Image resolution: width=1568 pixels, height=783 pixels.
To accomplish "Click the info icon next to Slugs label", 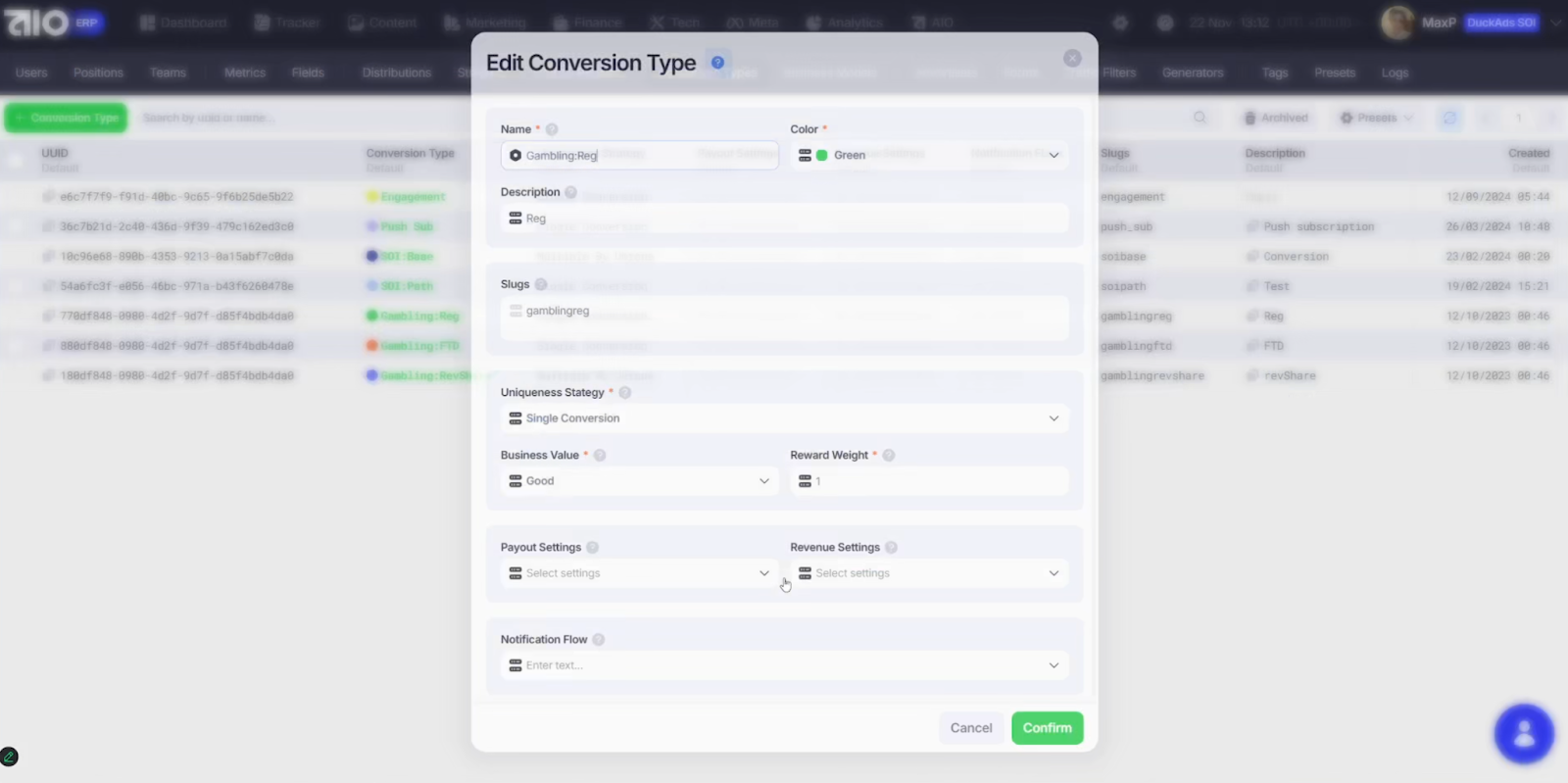I will point(541,284).
